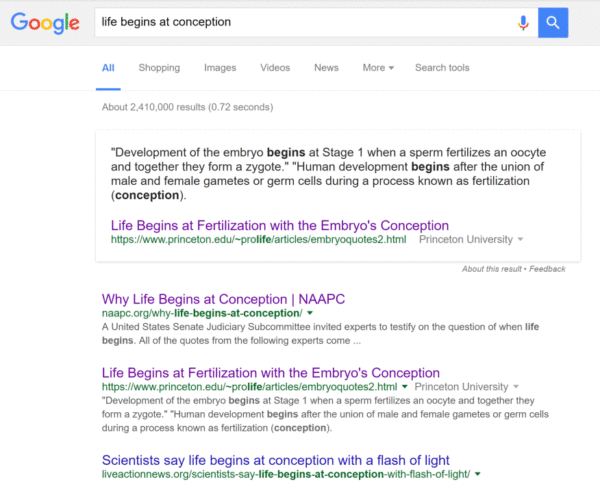Activate voice search microphone icon
This screenshot has height=482, width=600.
(x=523, y=23)
